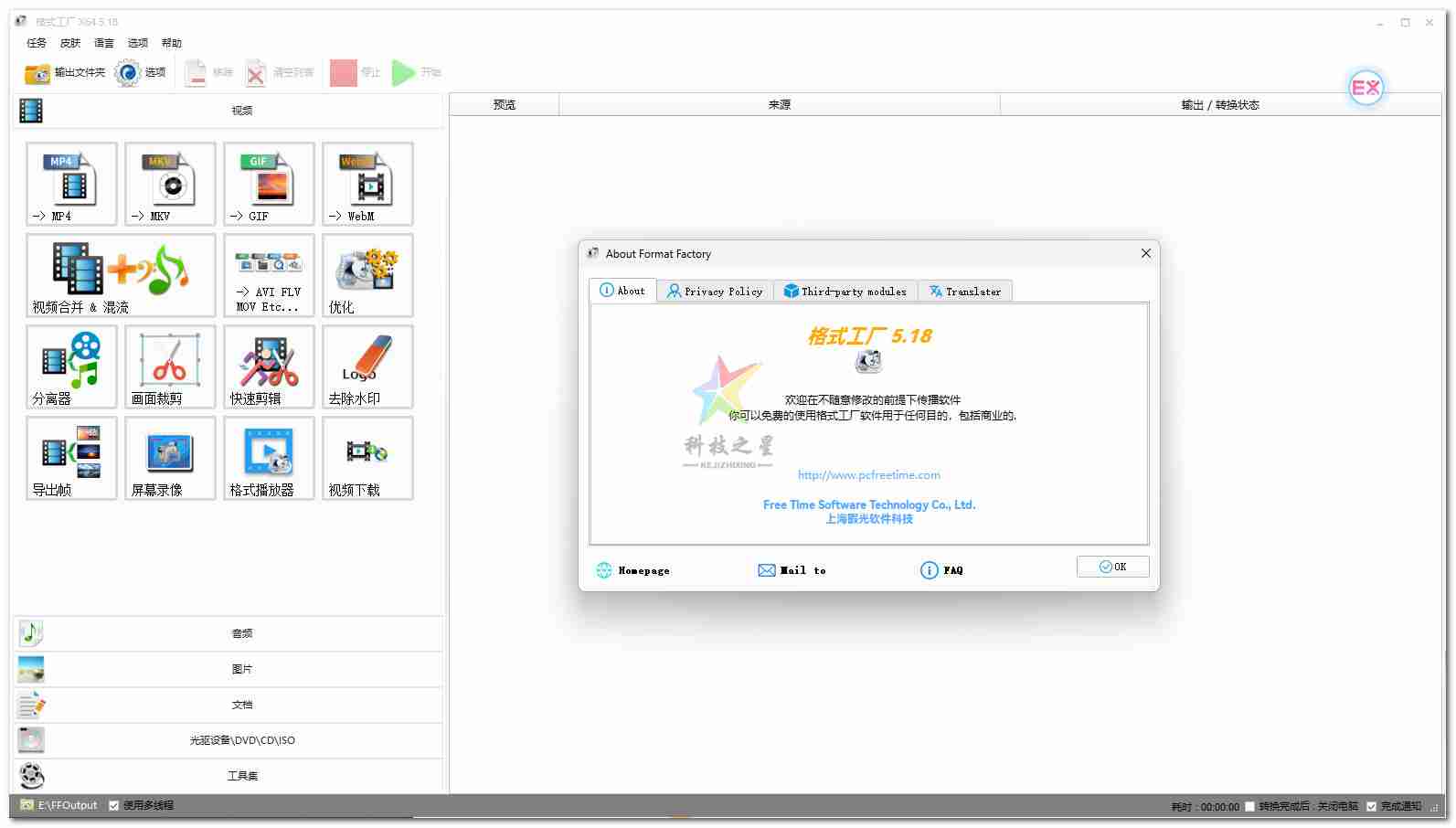Open the AVI FLV MOV Etc... converter
The height and width of the screenshot is (828, 1456).
click(269, 275)
